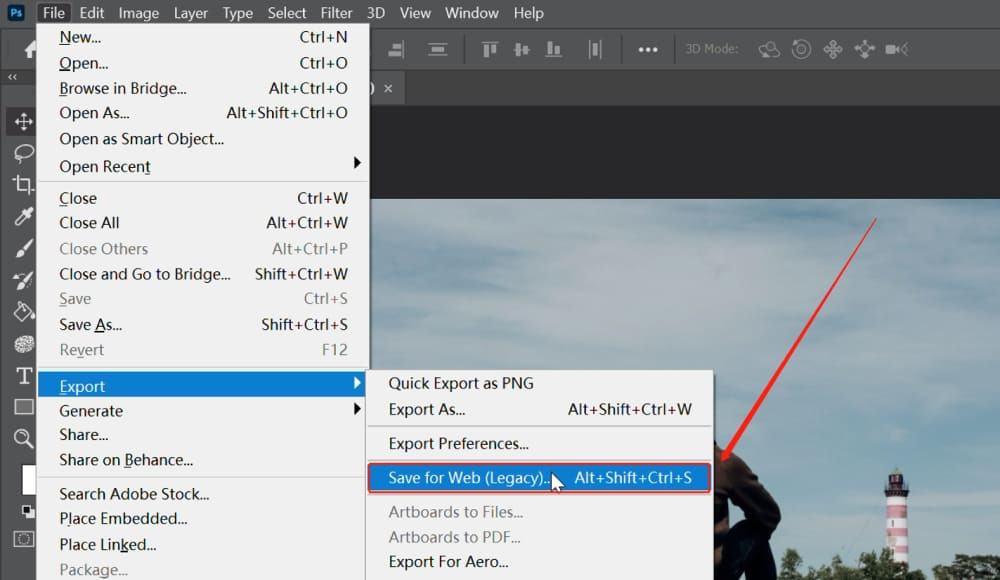This screenshot has height=580, width=1000.
Task: Open the Filter menu
Action: coord(336,13)
